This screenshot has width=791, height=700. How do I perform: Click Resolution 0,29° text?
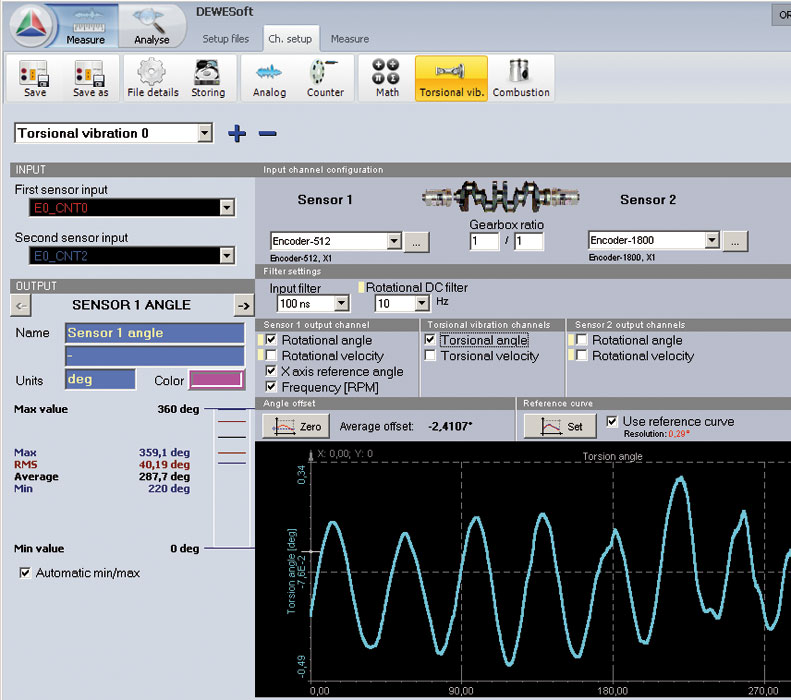pos(656,434)
